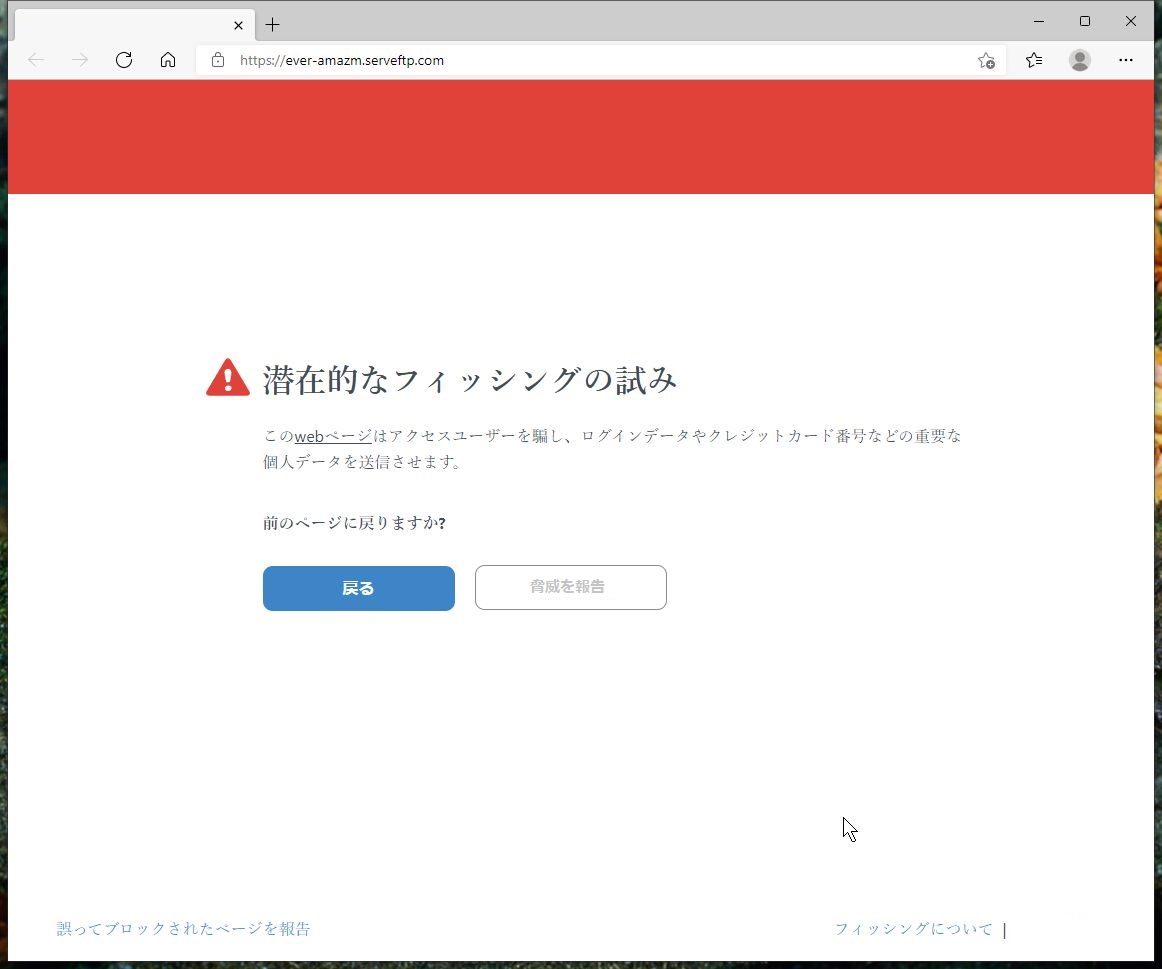Open the webページ hyperlink
Viewport: 1162px width, 969px height.
(333, 436)
